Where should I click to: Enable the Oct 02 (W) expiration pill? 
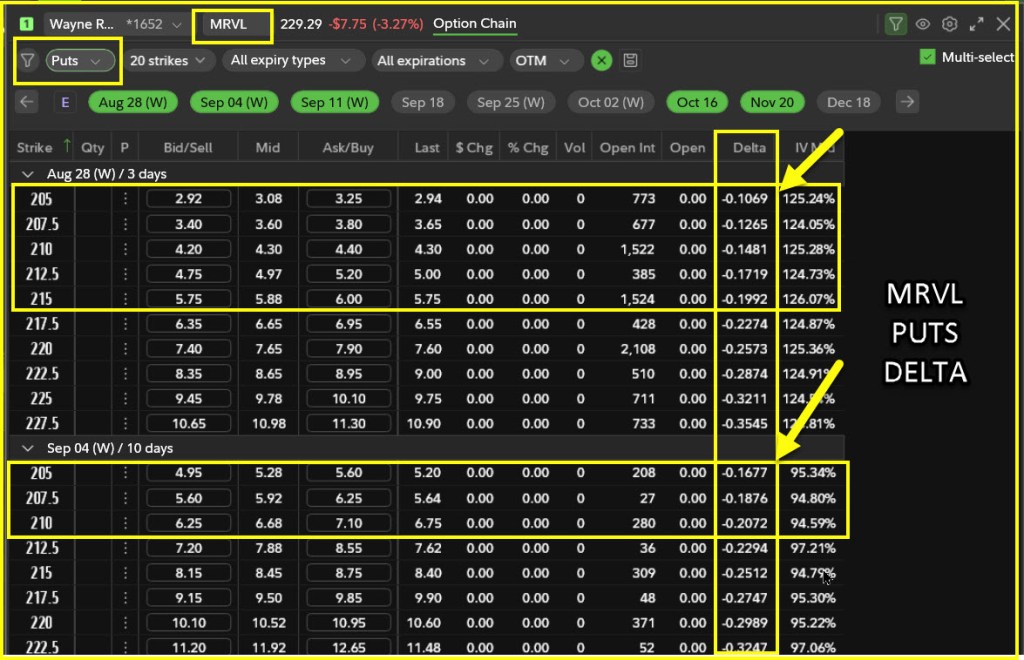(x=611, y=102)
